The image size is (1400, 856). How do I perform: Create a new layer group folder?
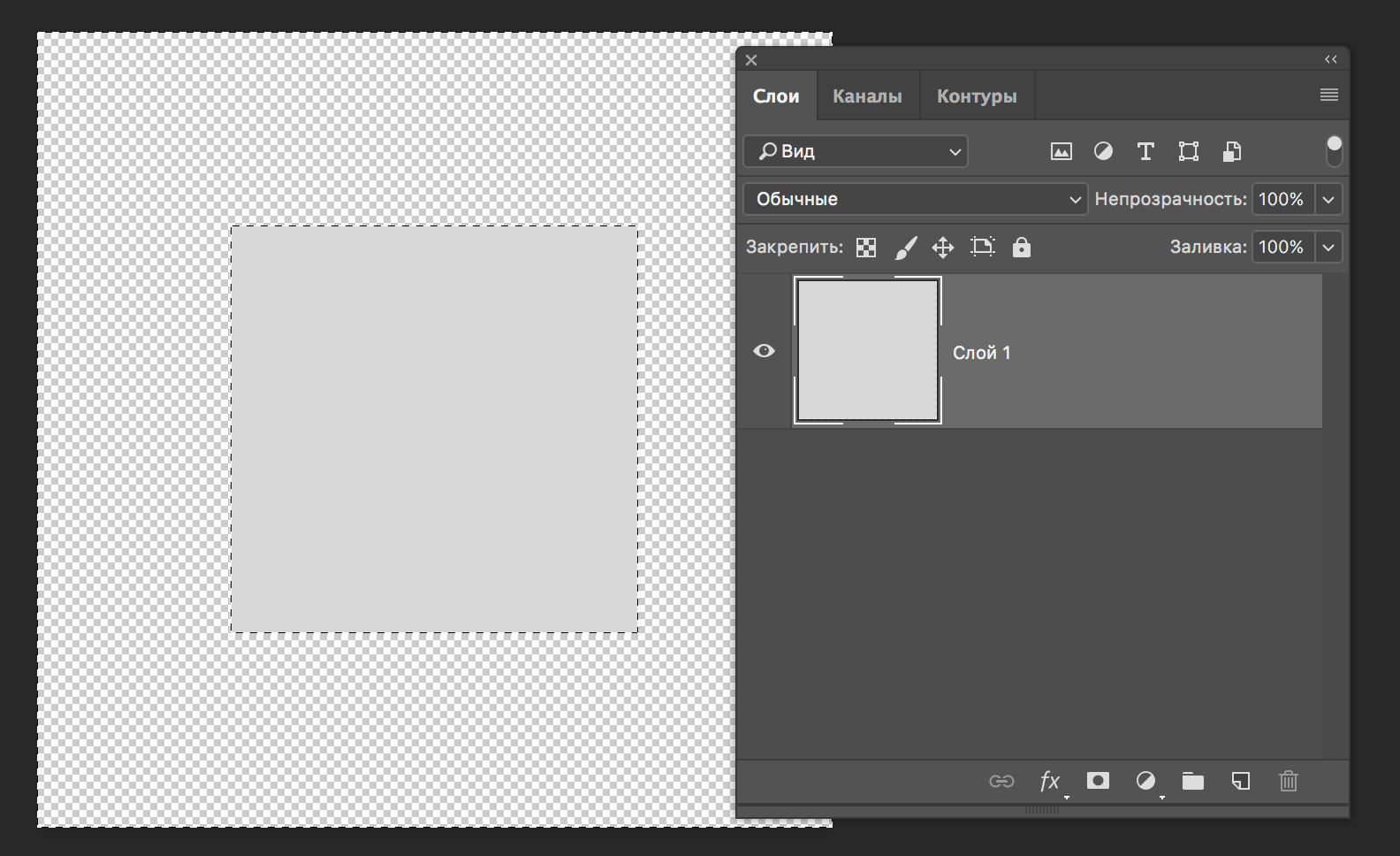[1193, 781]
